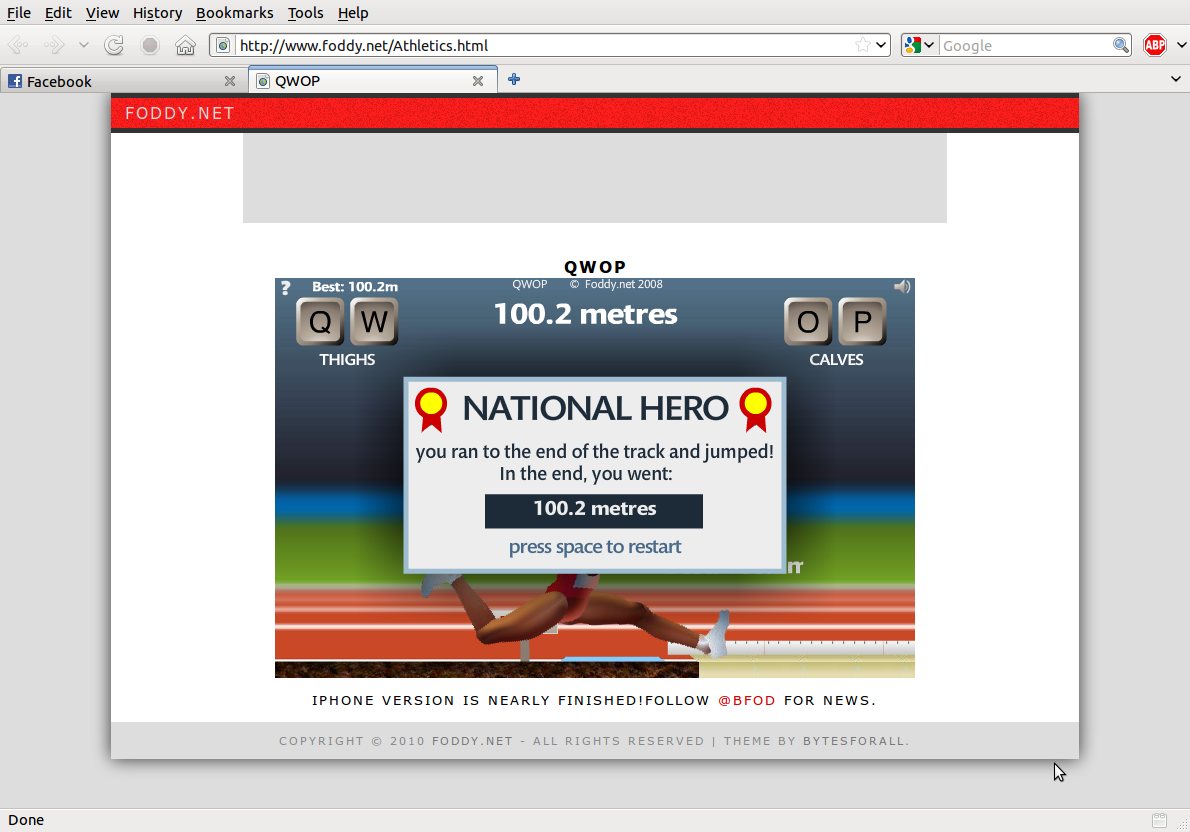Viewport: 1190px width, 832px height.
Task: Click the gray ad banner placeholder
Action: pos(595,178)
